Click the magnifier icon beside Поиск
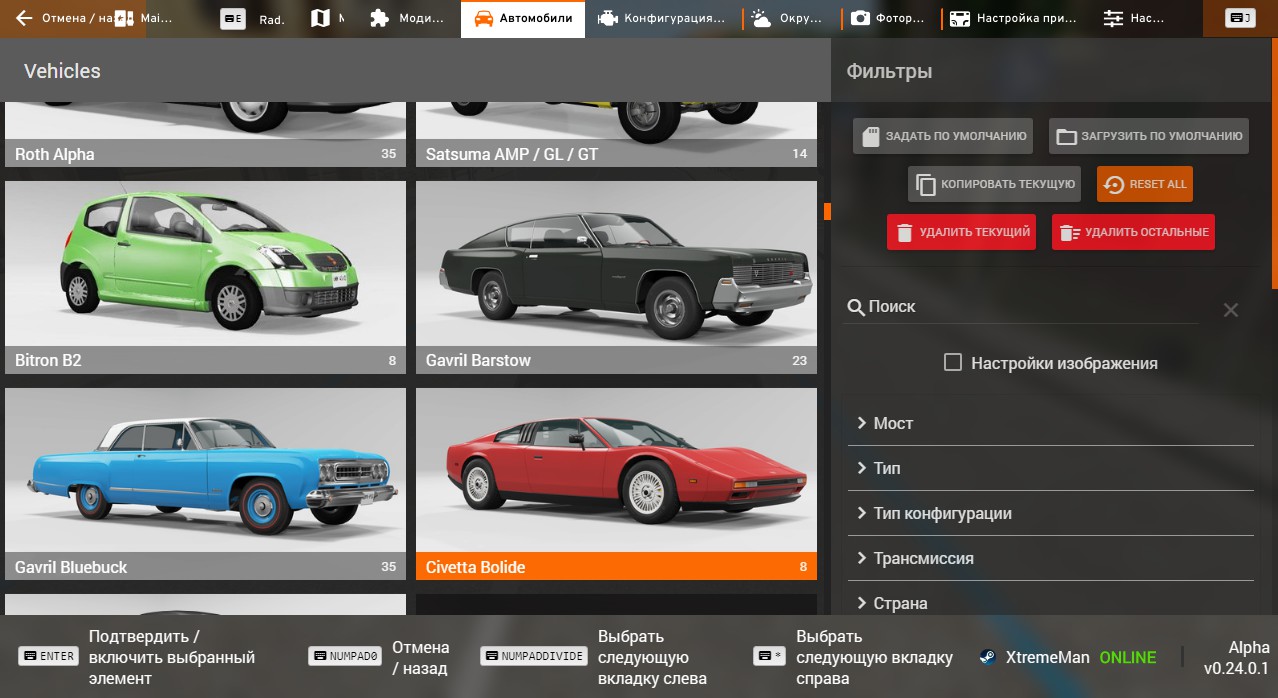 point(856,308)
